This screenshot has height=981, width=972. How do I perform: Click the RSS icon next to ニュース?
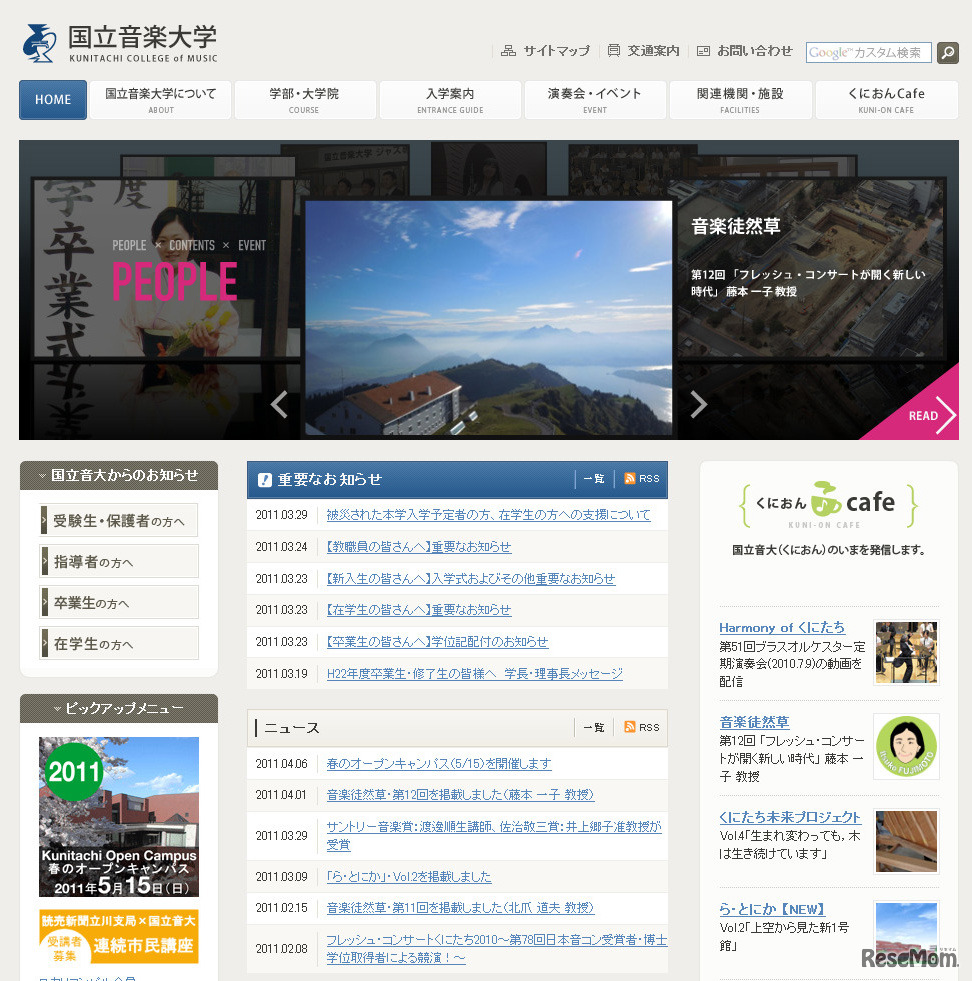click(640, 727)
